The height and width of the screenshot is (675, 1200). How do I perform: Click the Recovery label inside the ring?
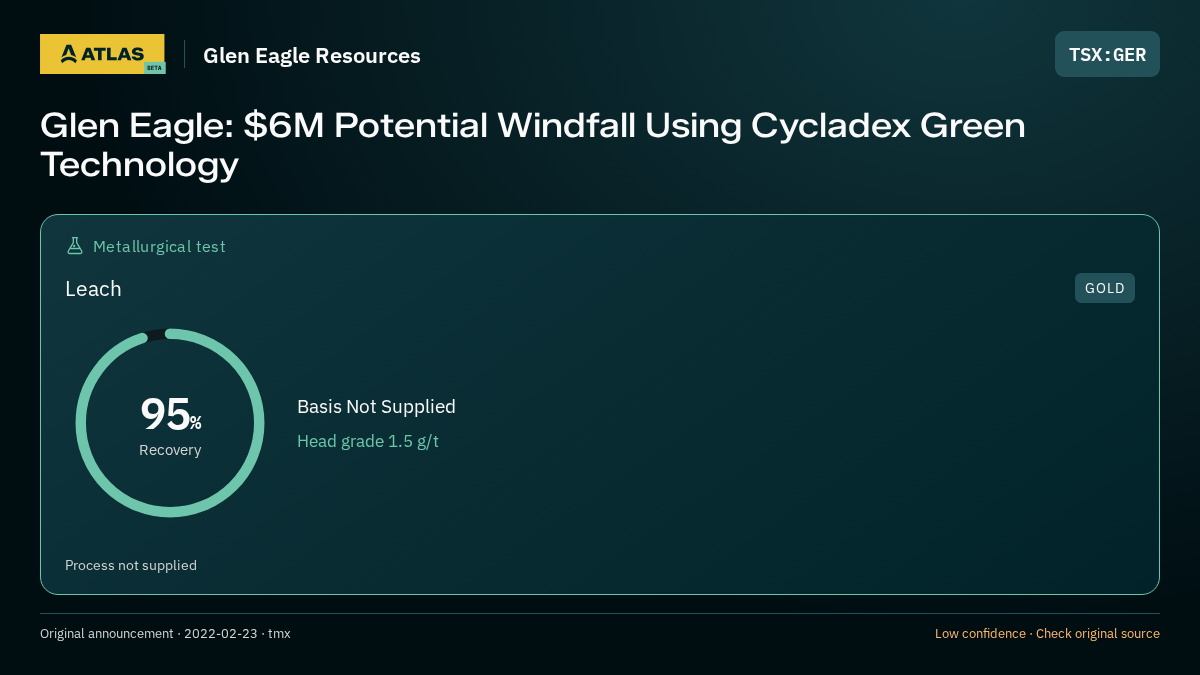(x=170, y=450)
